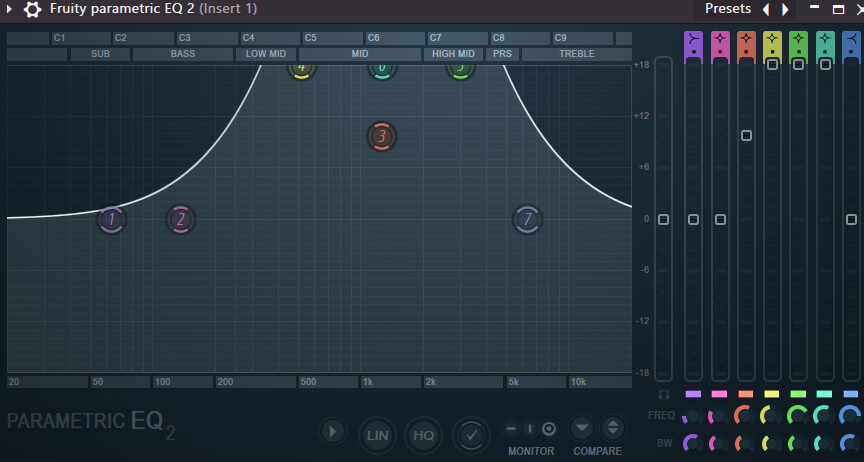The height and width of the screenshot is (462, 864).
Task: Click the yellow band 4 FREQ knob
Action: pyautogui.click(x=770, y=415)
